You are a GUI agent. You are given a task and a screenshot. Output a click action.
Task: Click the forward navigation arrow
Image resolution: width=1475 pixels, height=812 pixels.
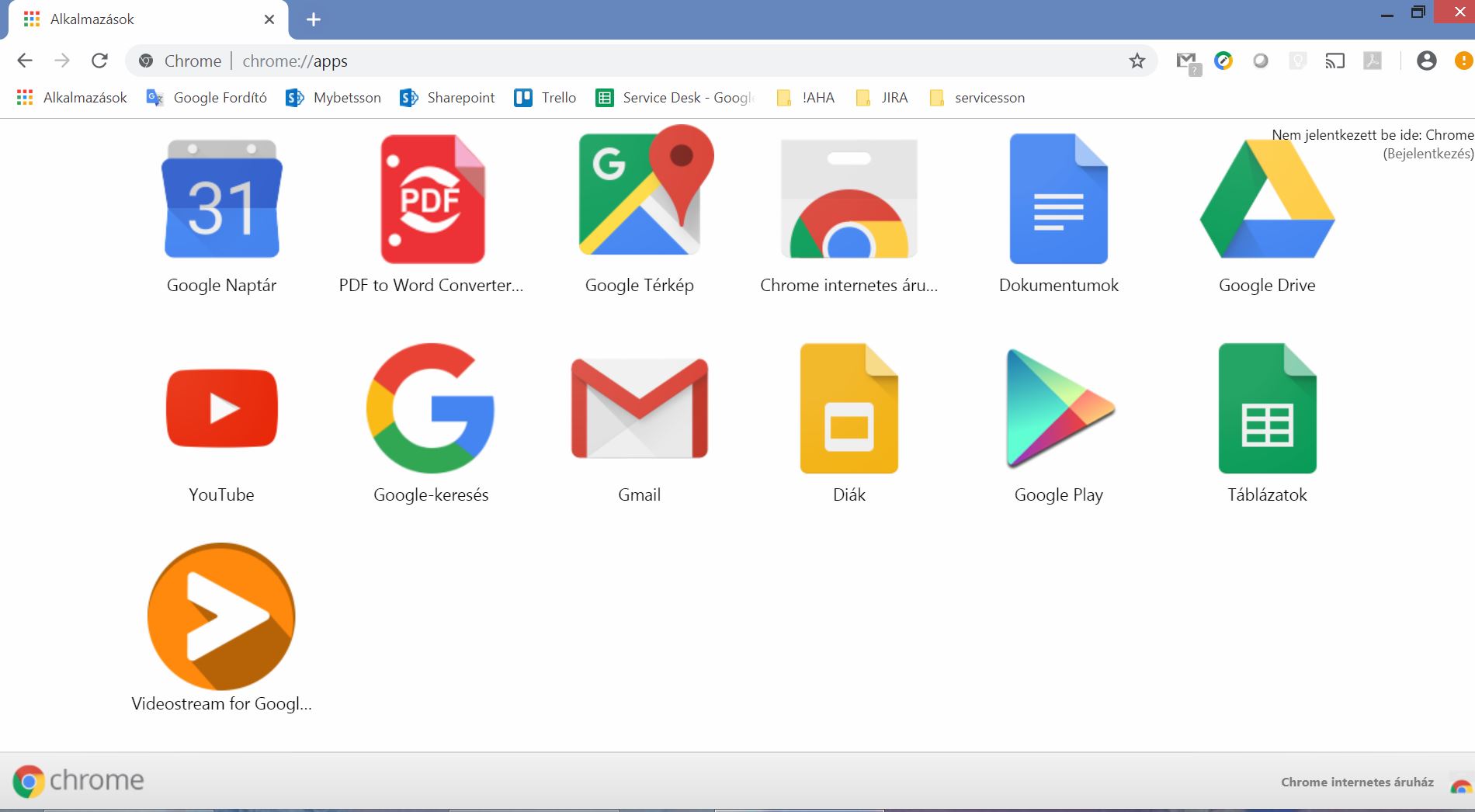(x=62, y=61)
